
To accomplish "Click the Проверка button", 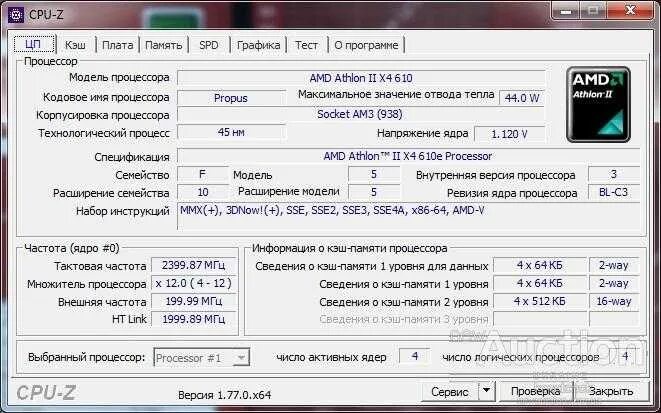I will [535, 392].
